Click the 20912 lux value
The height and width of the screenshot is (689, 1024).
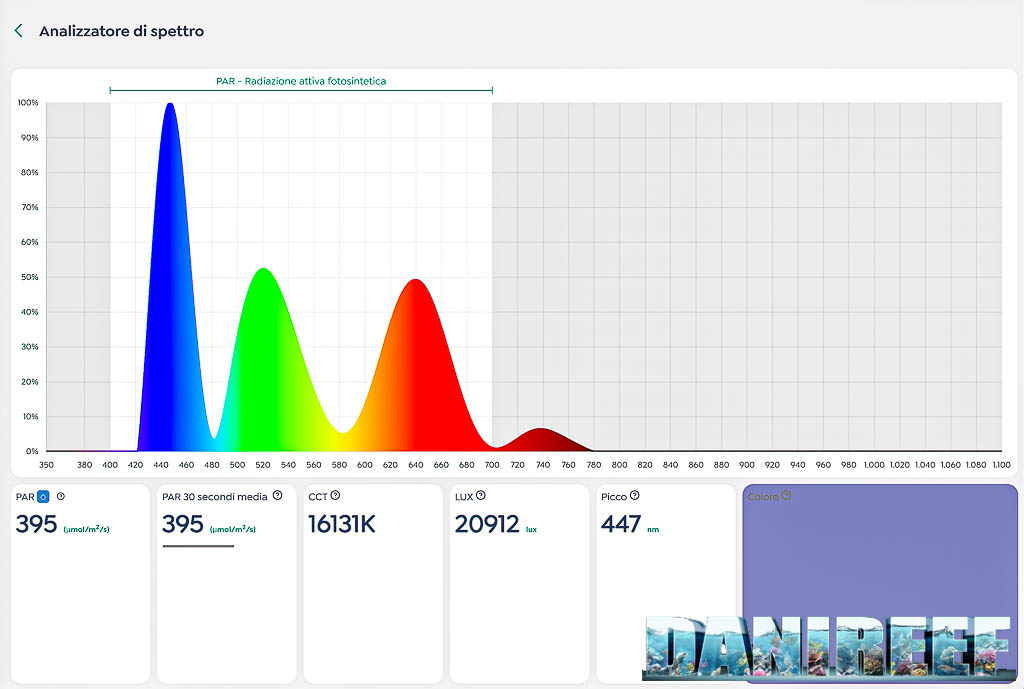point(487,524)
